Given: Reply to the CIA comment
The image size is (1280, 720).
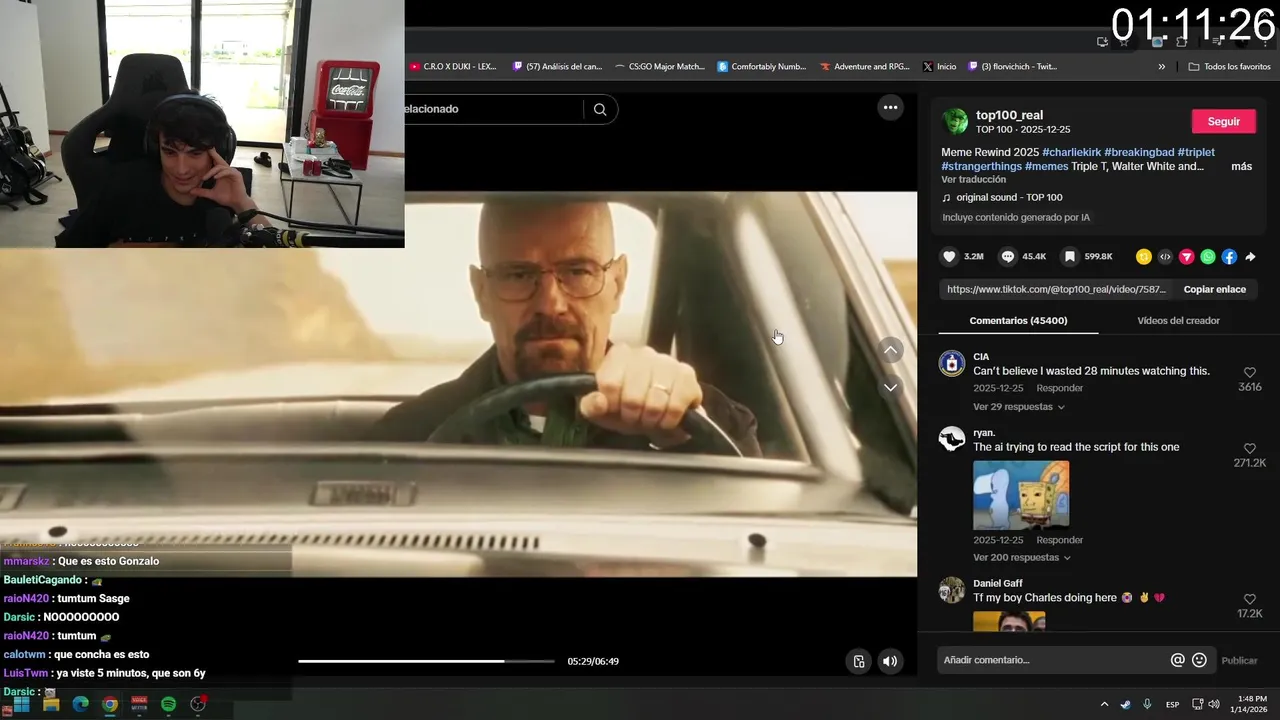Looking at the screenshot, I should pos(1059,388).
